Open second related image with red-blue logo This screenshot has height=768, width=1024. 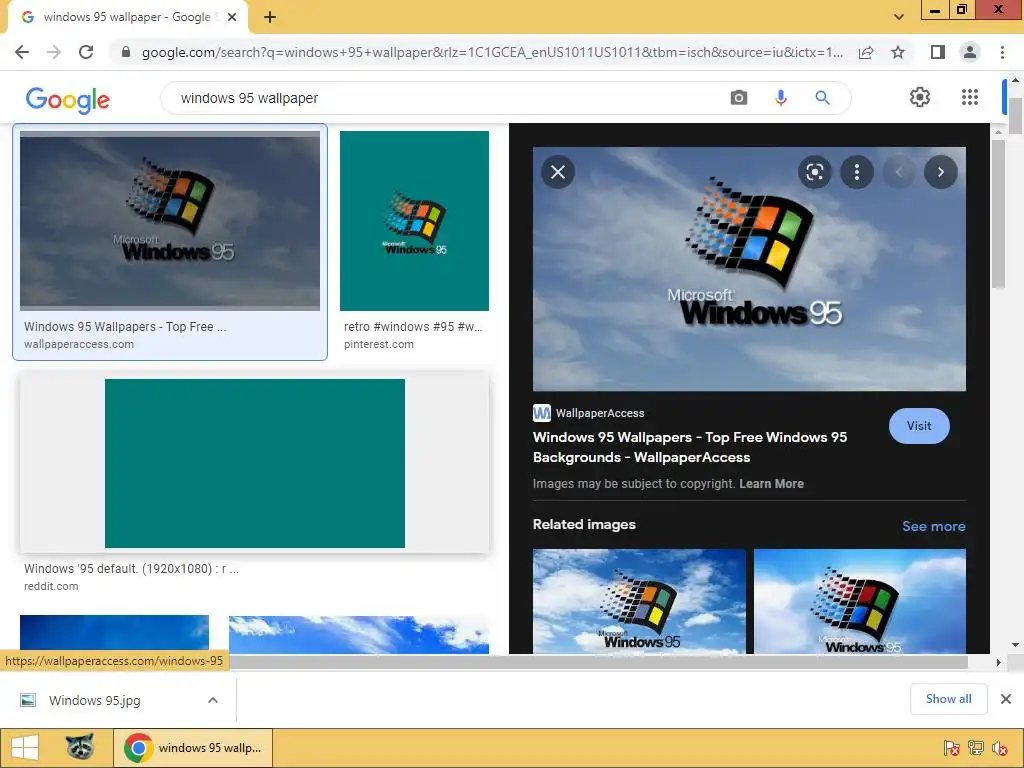click(859, 601)
